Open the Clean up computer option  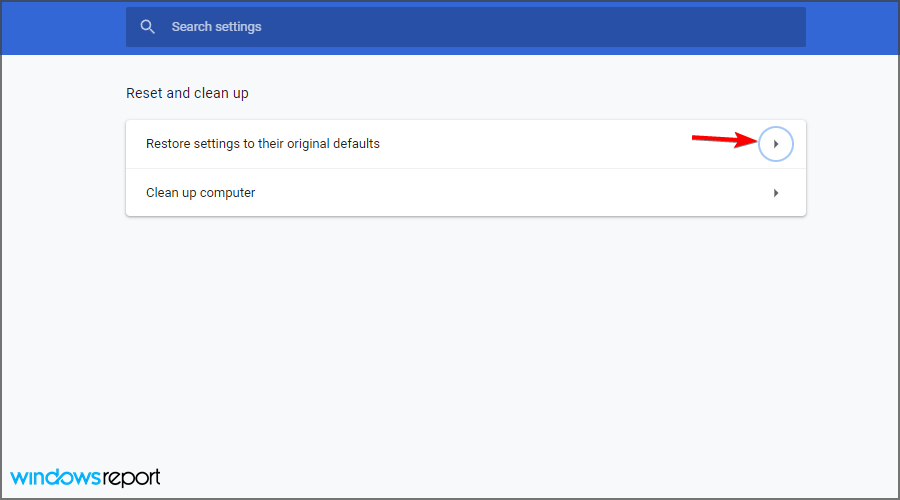[x=465, y=193]
